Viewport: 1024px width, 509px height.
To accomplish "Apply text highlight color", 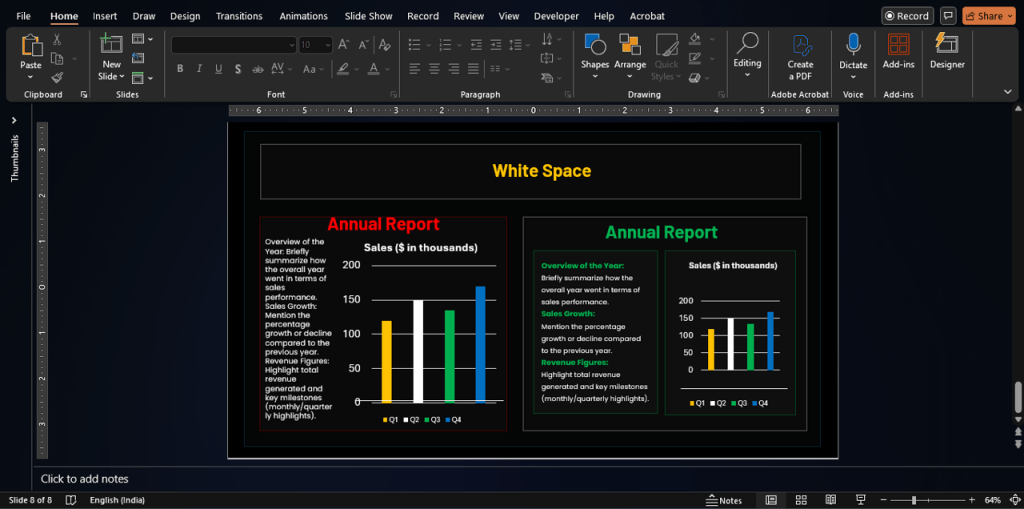I will [343, 69].
